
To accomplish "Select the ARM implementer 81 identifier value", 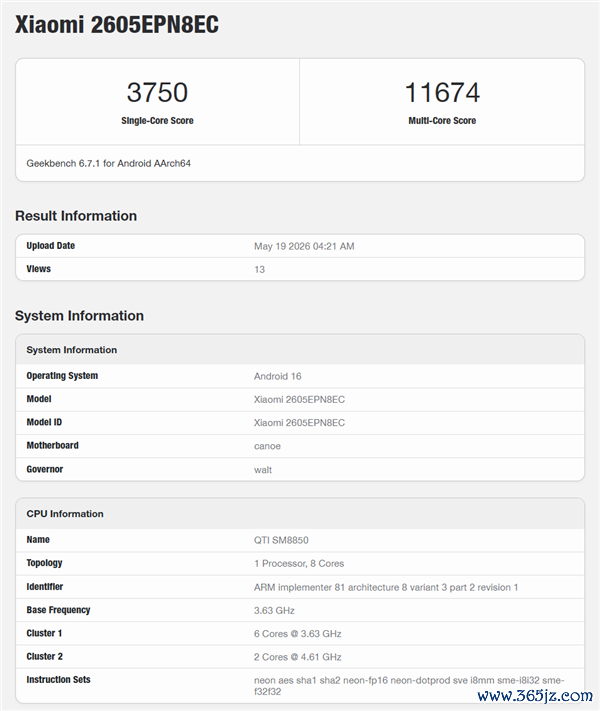I will [x=386, y=587].
